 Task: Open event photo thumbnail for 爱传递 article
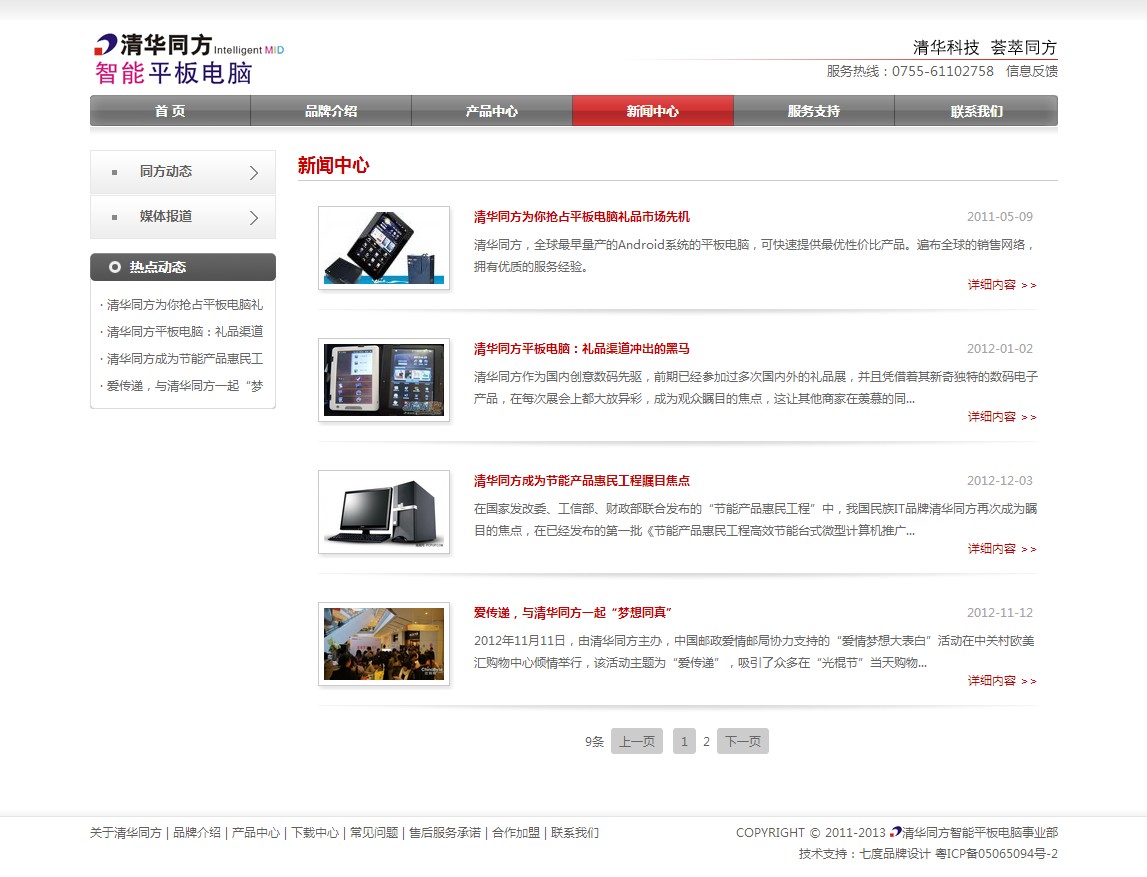[x=384, y=644]
